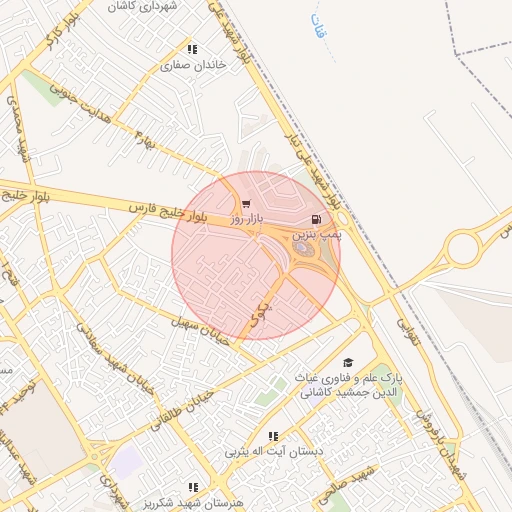Screen dimensions: 512x512
Task: Select the بازار روز place label
Action: pos(247,219)
